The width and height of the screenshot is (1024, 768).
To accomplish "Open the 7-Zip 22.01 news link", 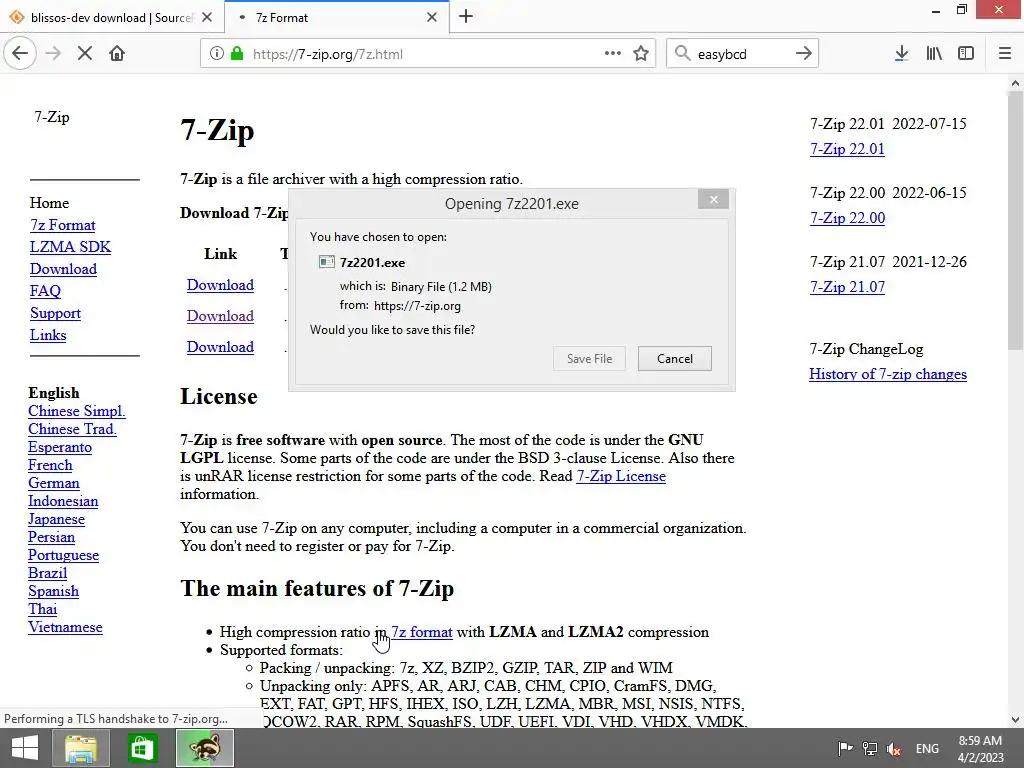I will click(x=847, y=149).
